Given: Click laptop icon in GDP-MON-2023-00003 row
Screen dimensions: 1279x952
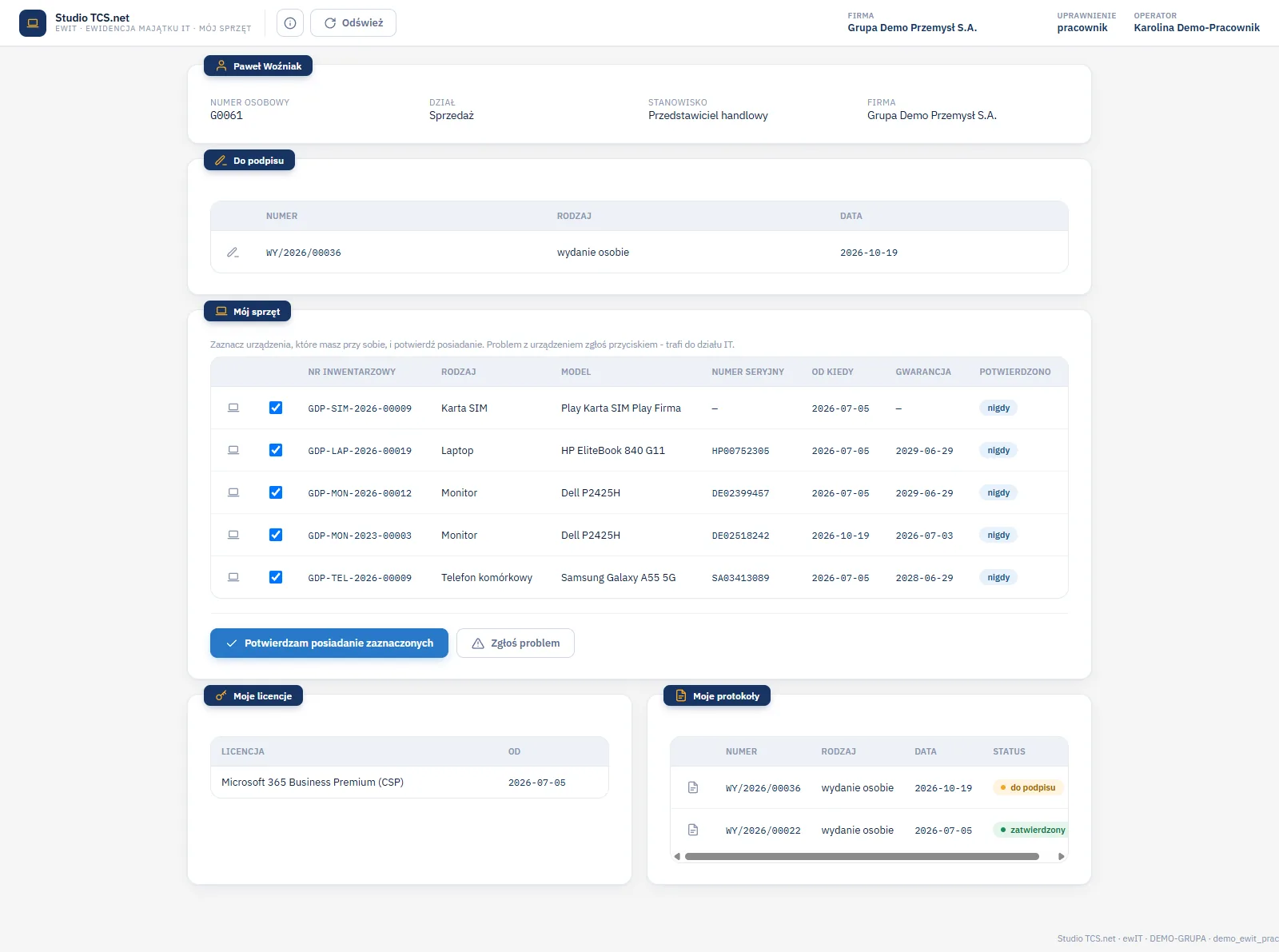Looking at the screenshot, I should (233, 535).
